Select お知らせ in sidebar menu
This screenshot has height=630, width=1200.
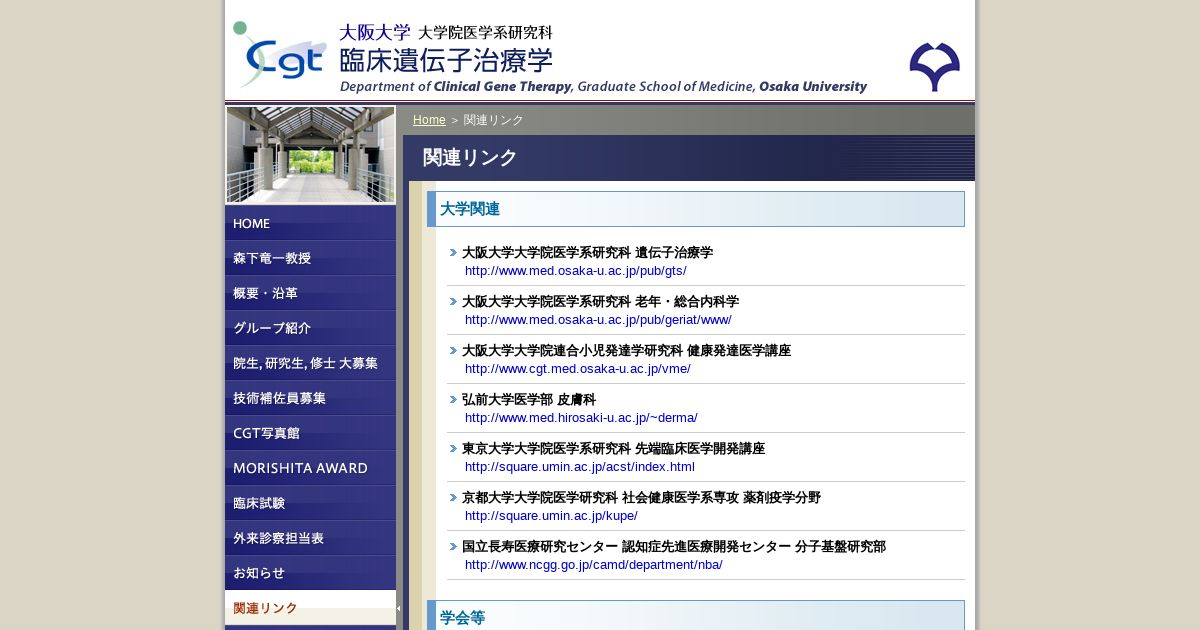point(310,573)
